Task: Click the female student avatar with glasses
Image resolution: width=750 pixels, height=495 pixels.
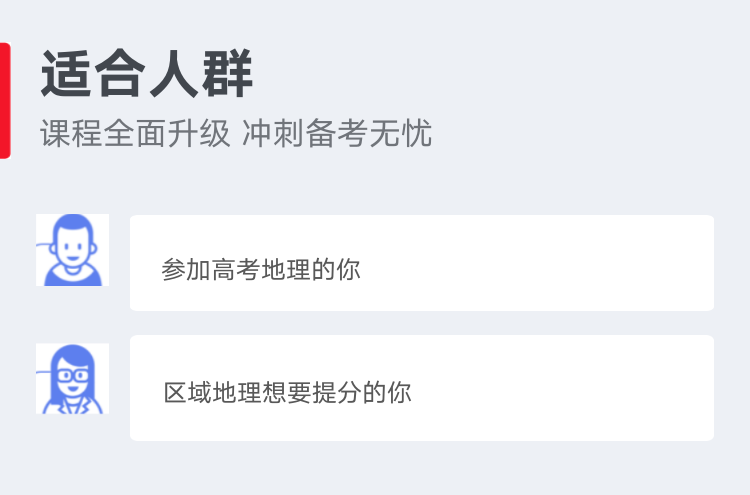Action: point(72,379)
